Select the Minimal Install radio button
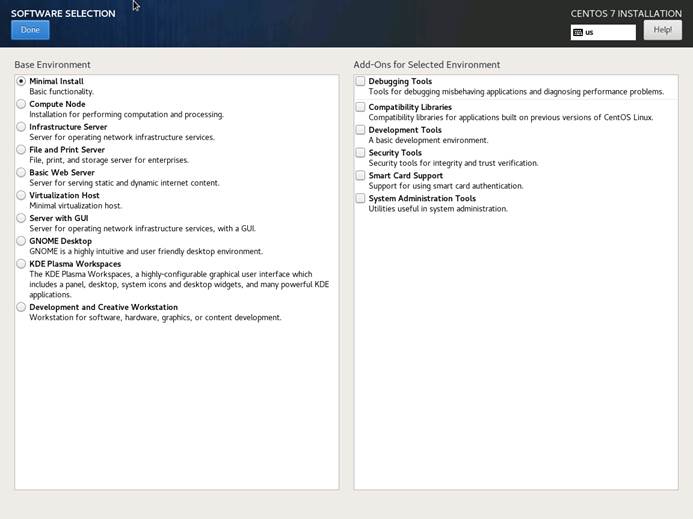Image resolution: width=693 pixels, height=519 pixels. point(21,81)
